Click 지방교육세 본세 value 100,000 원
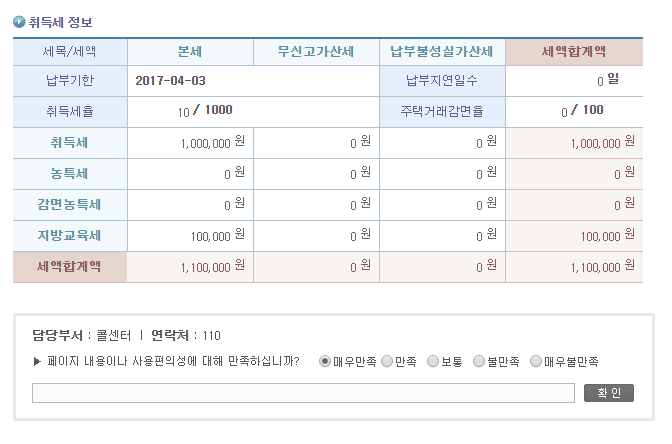The height and width of the screenshot is (444, 672). [x=218, y=236]
